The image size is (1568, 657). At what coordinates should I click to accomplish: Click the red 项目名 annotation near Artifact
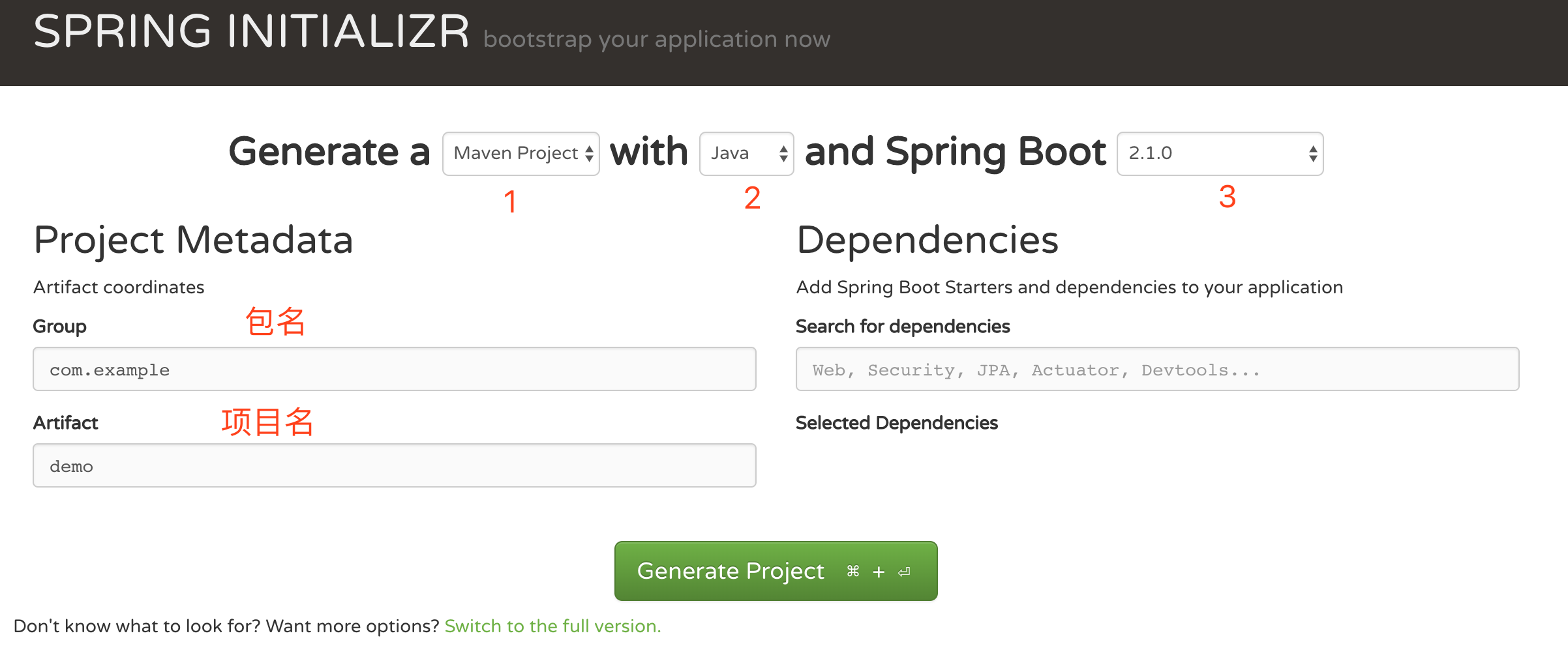[x=267, y=422]
